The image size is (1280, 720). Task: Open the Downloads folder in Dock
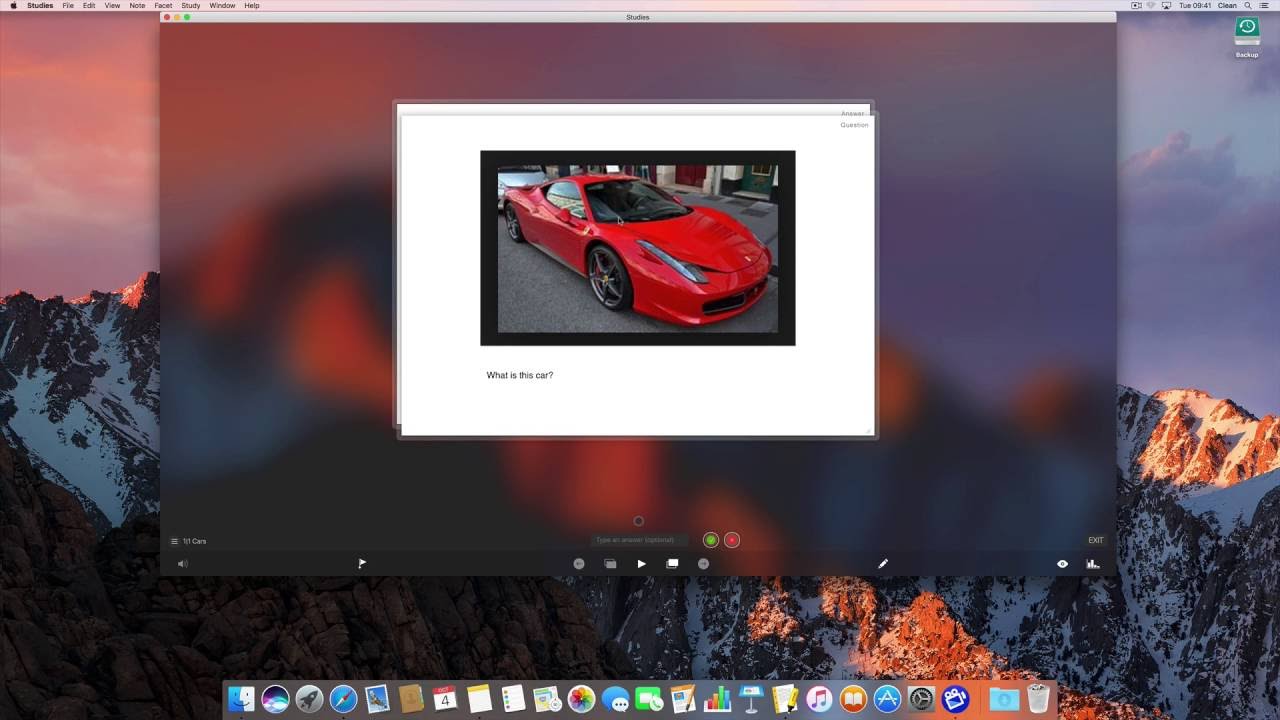(x=1003, y=699)
